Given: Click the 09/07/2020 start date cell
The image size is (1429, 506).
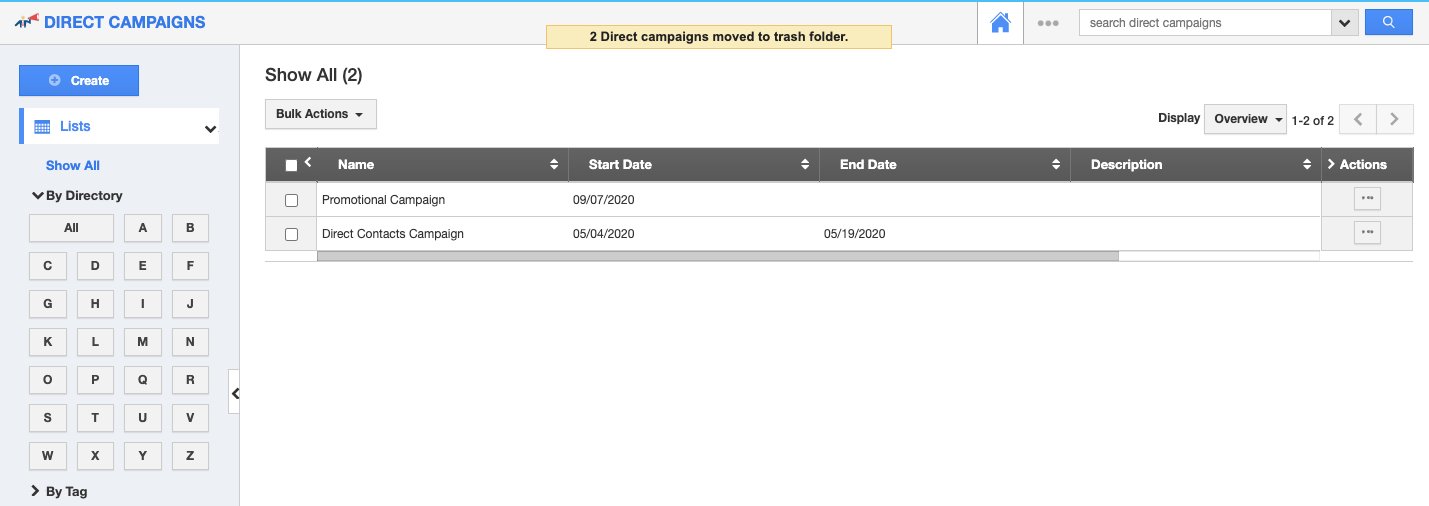Looking at the screenshot, I should click(x=604, y=200).
